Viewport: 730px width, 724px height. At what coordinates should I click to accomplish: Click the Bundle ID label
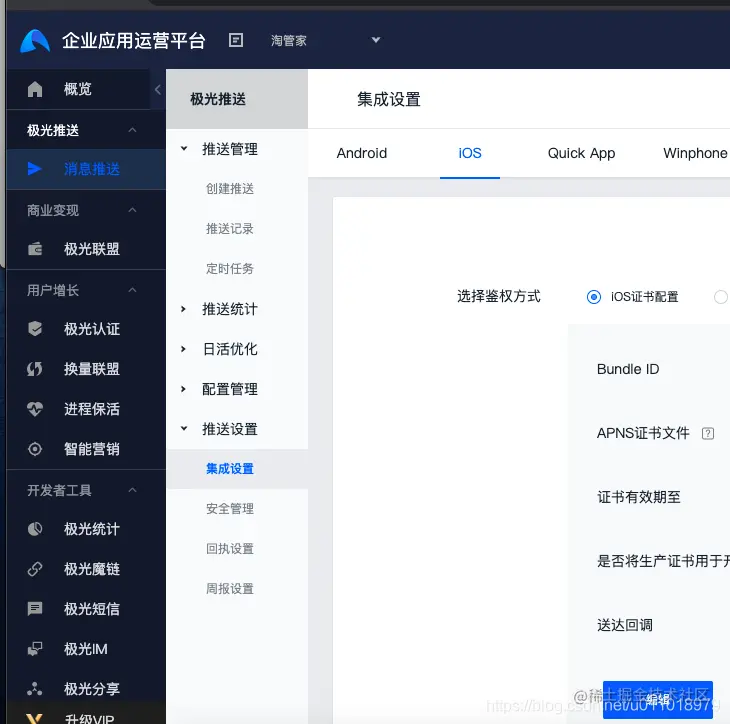click(628, 369)
